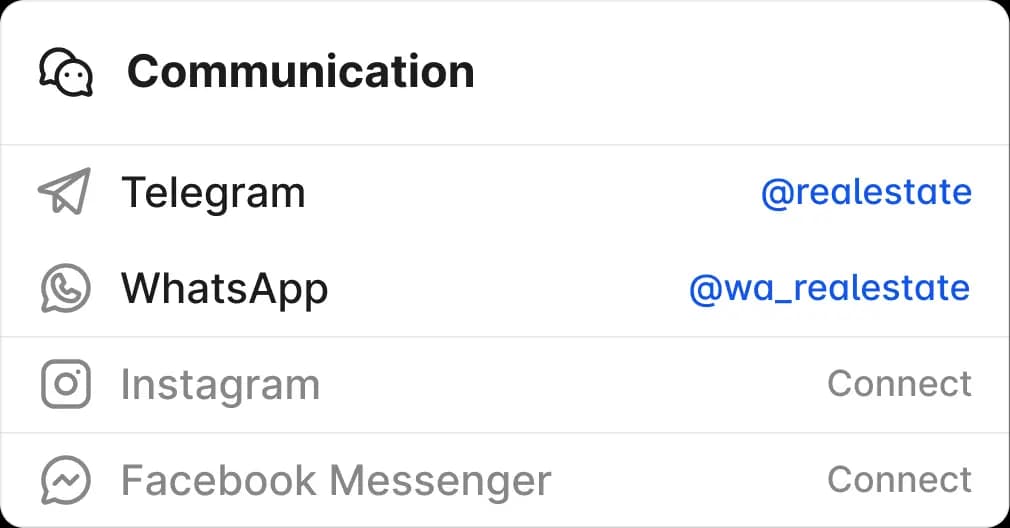
Task: Select the Facebook Messenger label text
Action: coord(336,481)
